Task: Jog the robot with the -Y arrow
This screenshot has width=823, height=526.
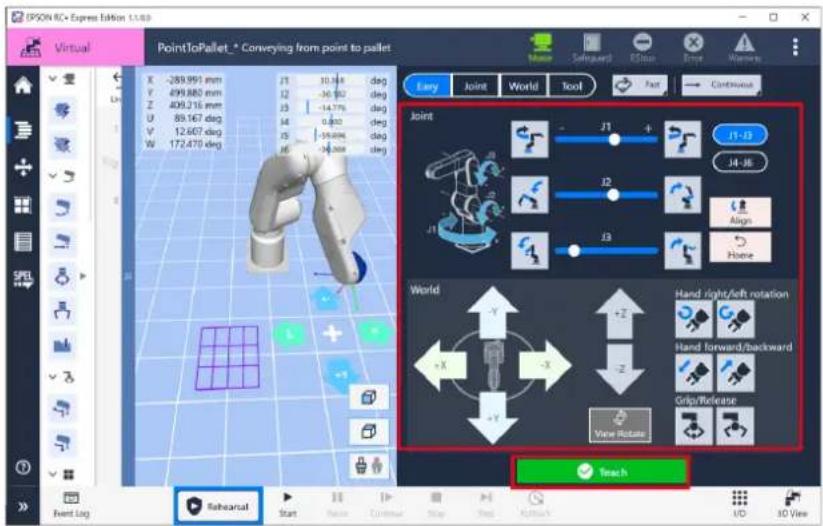Action: coord(492,312)
